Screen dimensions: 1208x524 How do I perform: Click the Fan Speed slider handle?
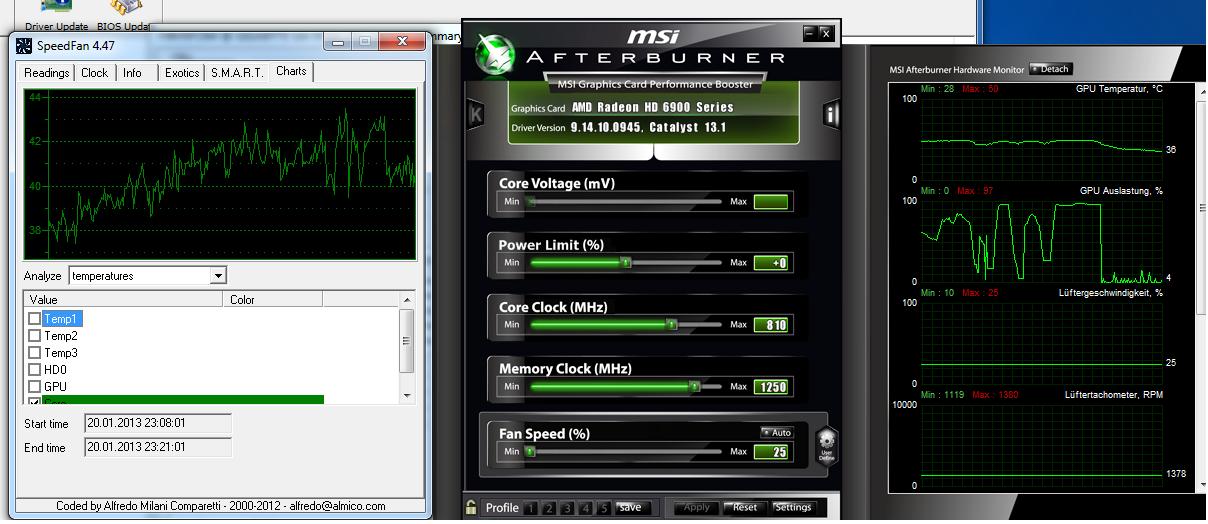(x=530, y=451)
